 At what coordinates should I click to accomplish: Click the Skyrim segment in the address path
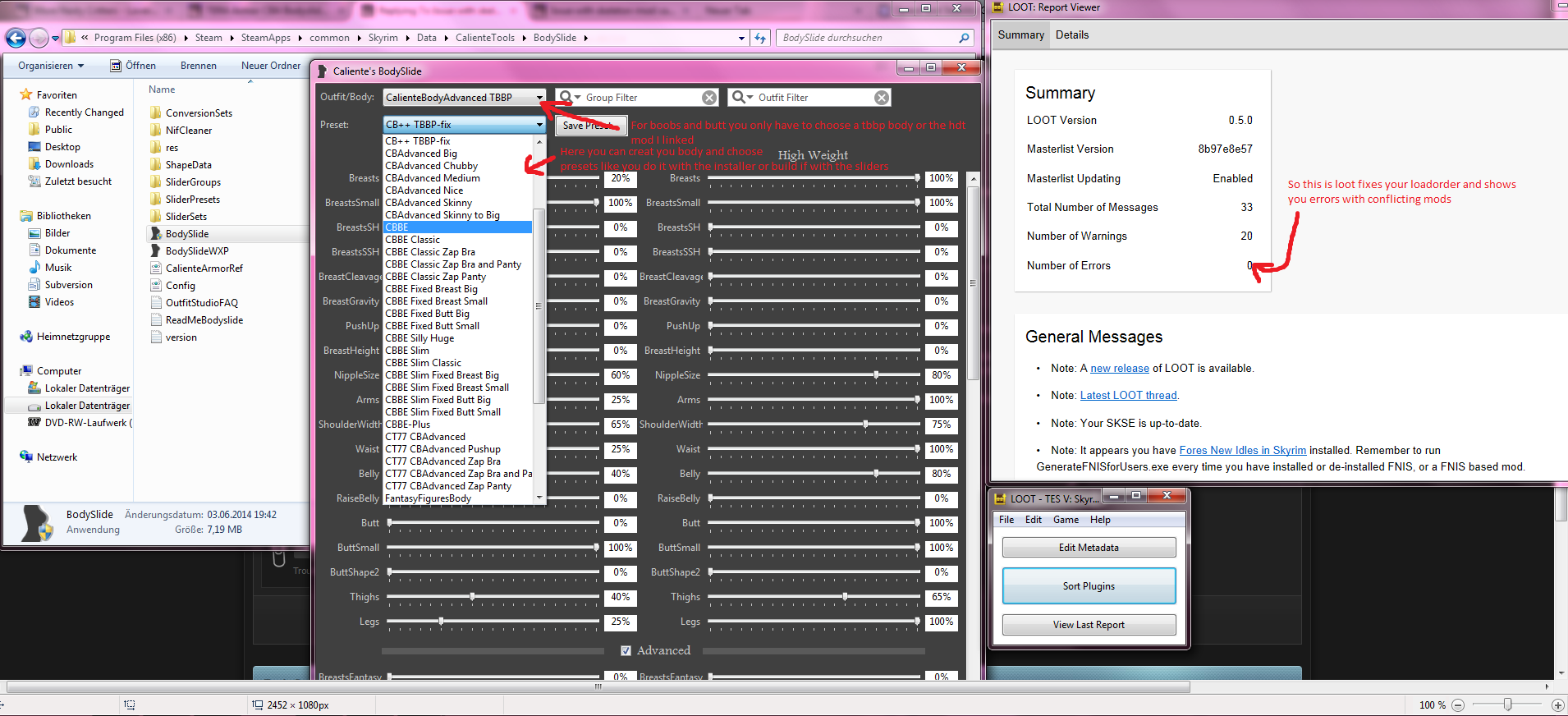pyautogui.click(x=383, y=38)
